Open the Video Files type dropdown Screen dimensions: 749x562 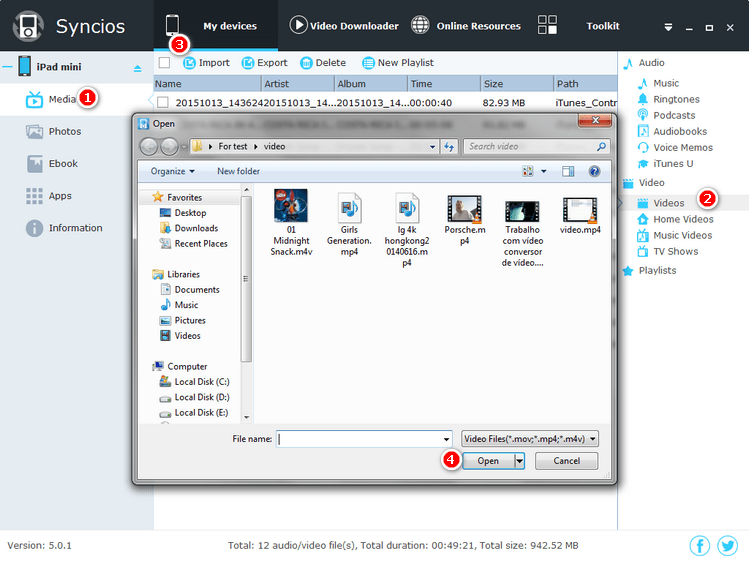point(530,438)
